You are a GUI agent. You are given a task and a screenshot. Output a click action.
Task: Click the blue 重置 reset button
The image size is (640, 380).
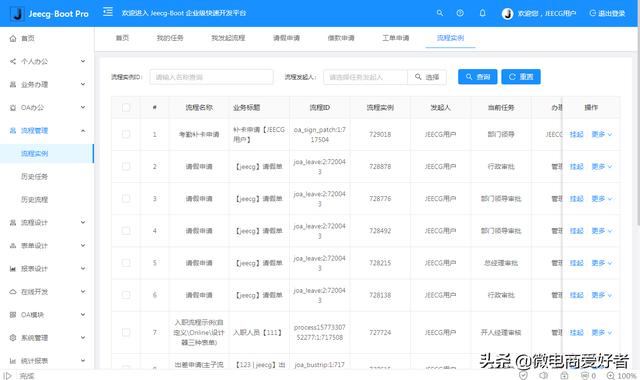(521, 77)
